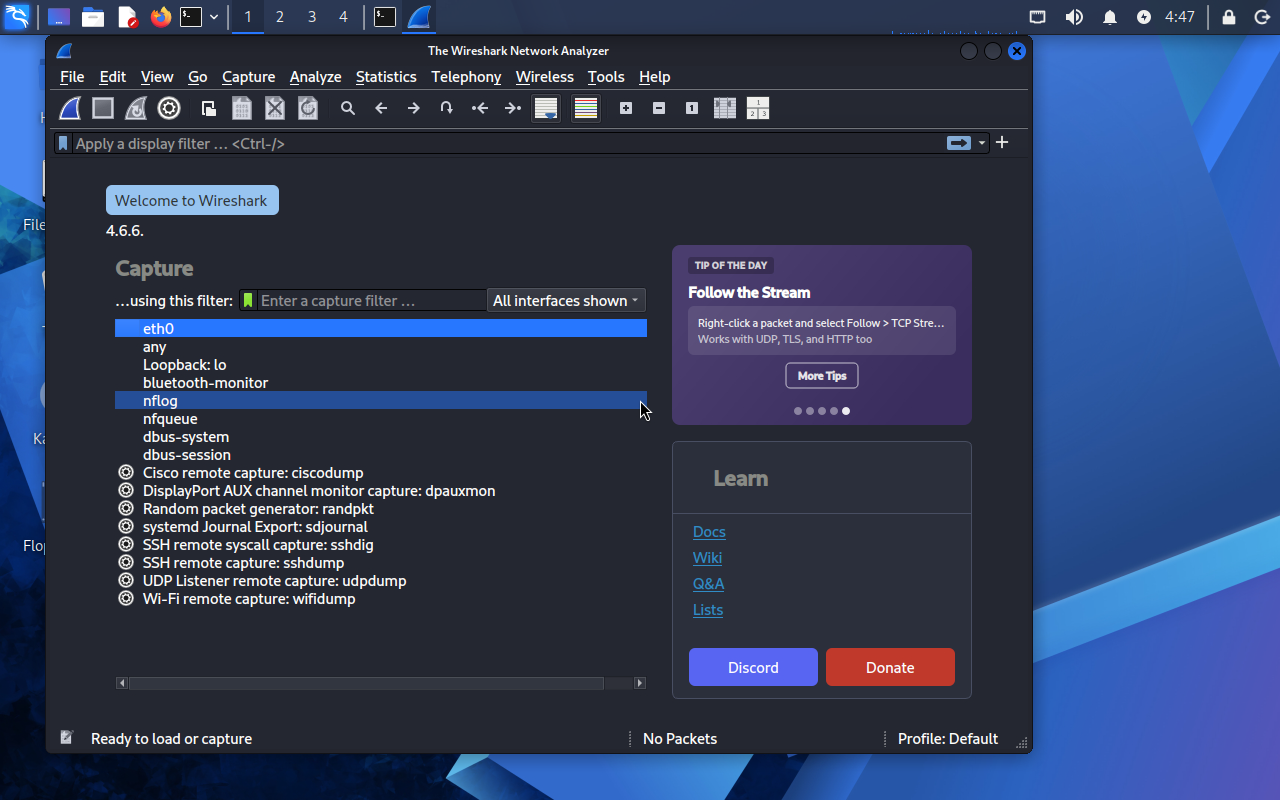Open the Wireless menu

point(545,77)
